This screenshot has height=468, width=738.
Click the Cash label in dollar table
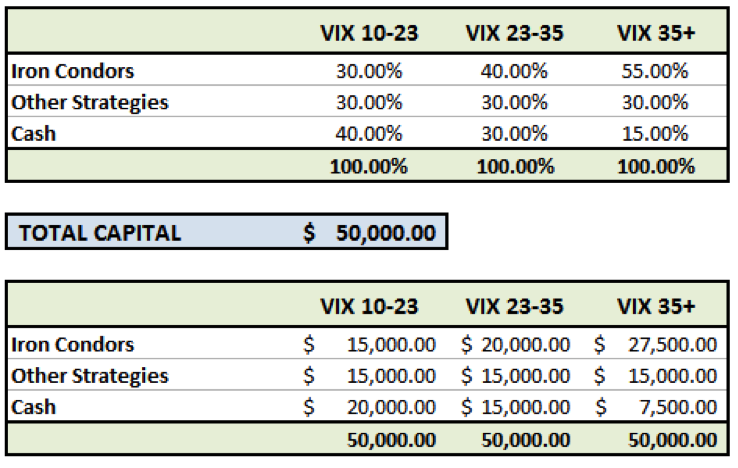(33, 407)
